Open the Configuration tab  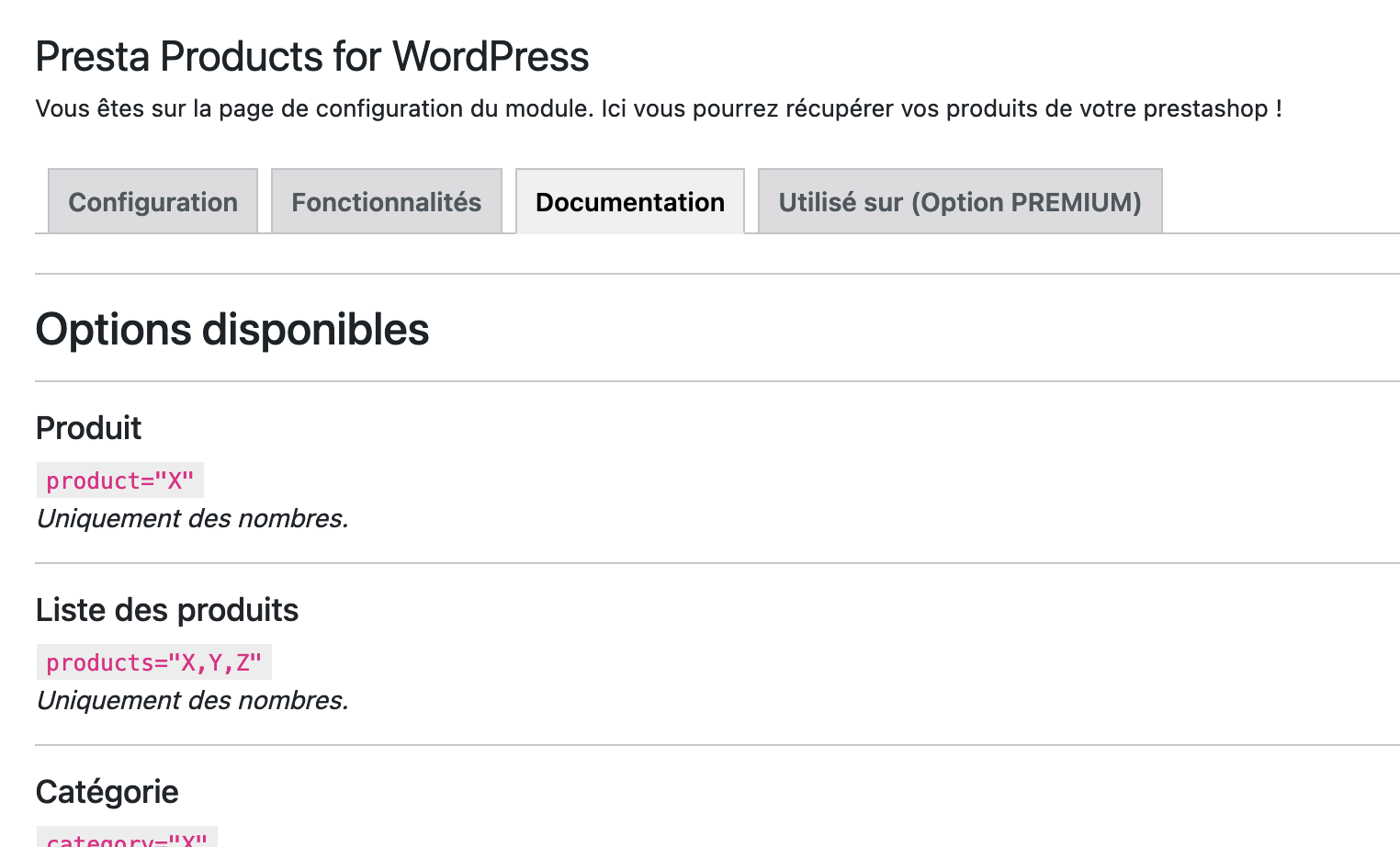(x=152, y=201)
